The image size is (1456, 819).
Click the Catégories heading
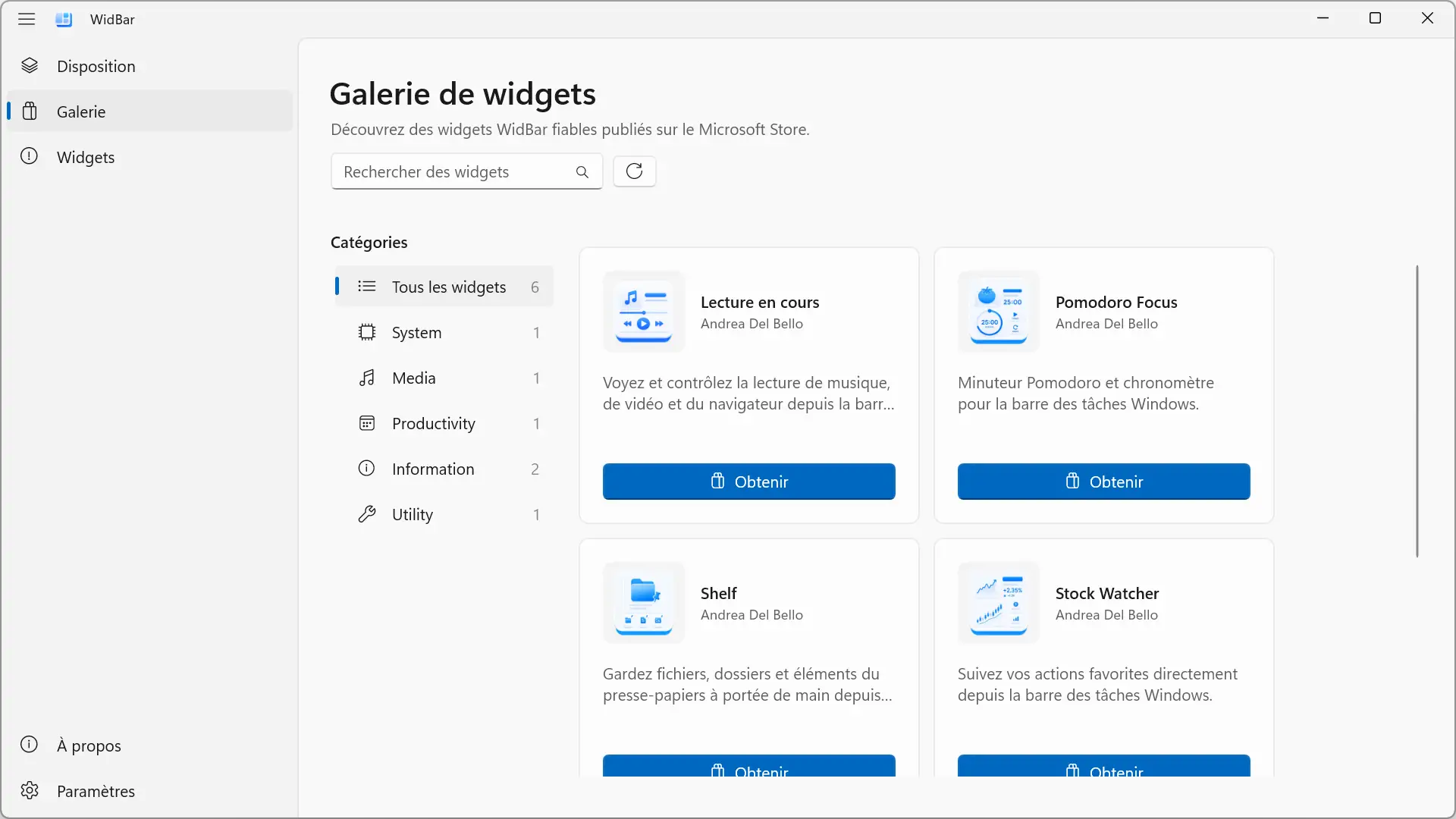point(369,242)
